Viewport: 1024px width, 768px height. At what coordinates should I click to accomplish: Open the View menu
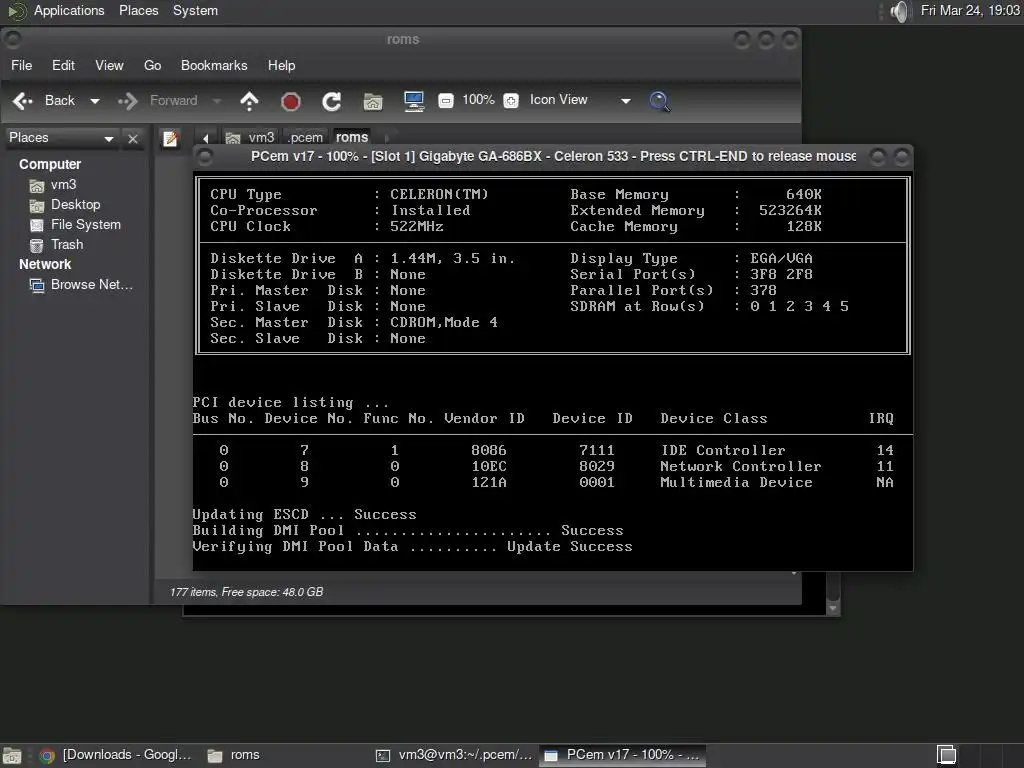pyautogui.click(x=109, y=65)
